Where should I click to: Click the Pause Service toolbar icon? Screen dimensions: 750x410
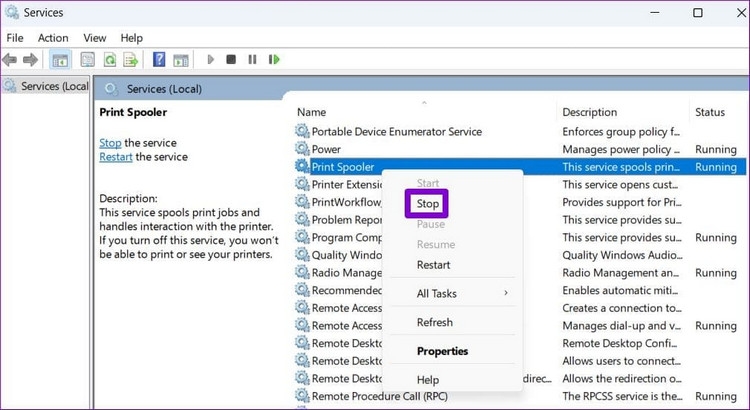point(254,60)
